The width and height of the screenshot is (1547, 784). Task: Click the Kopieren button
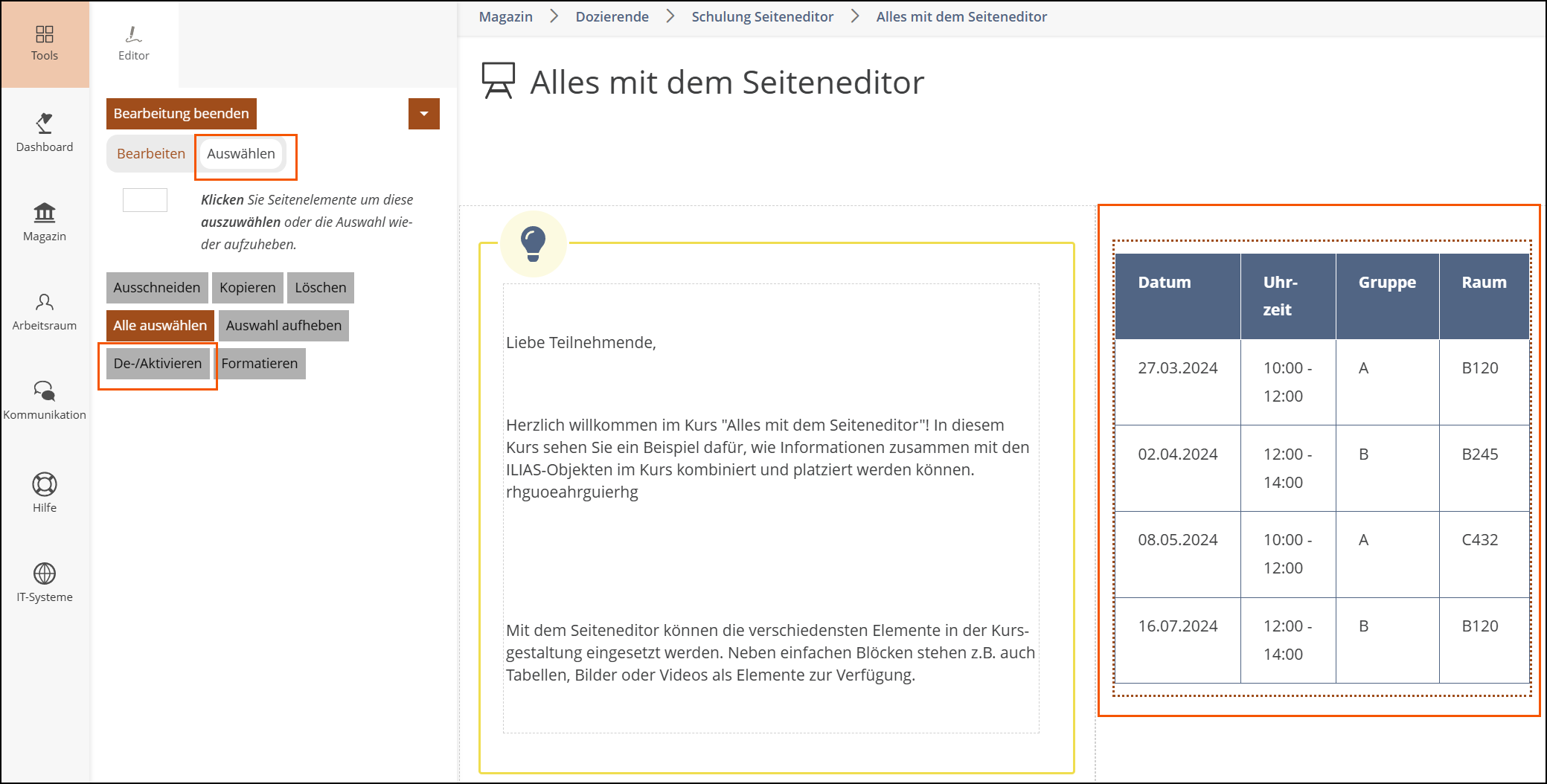click(247, 288)
